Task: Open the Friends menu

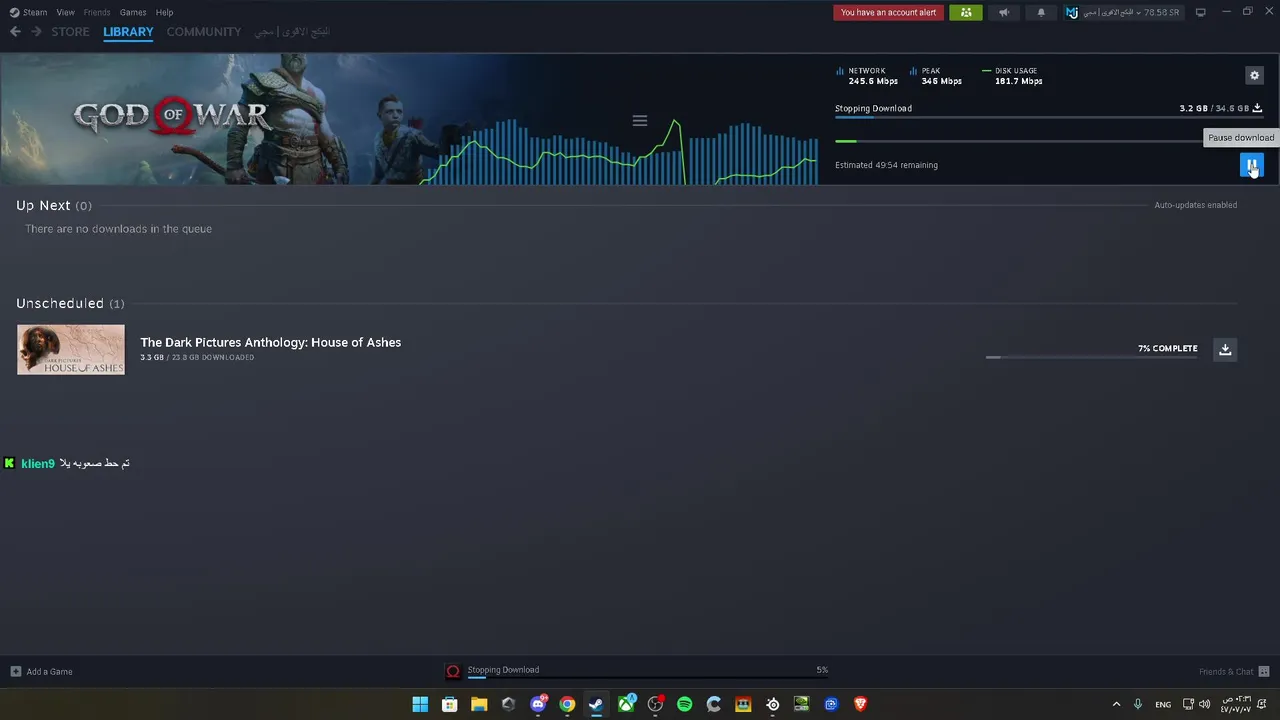Action: 97,12
